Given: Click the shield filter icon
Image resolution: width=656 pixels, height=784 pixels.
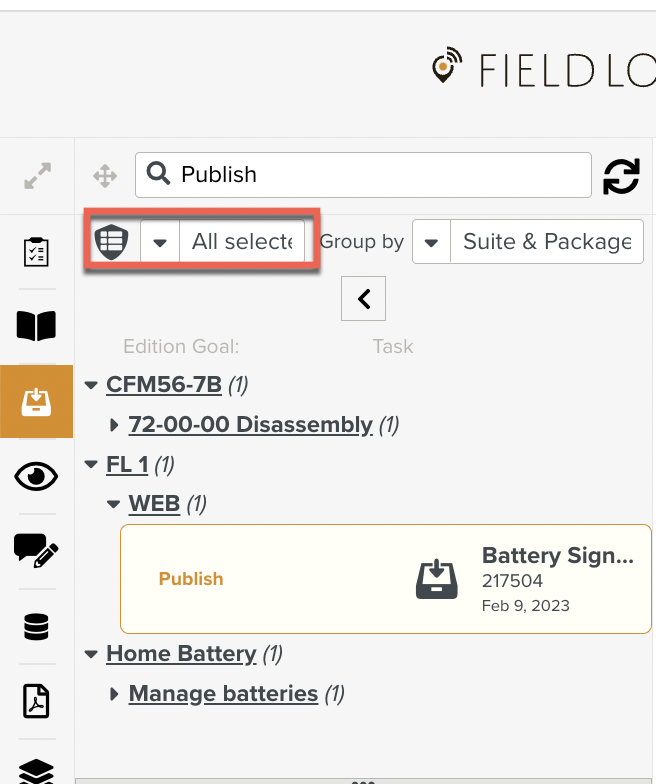Looking at the screenshot, I should [x=112, y=241].
